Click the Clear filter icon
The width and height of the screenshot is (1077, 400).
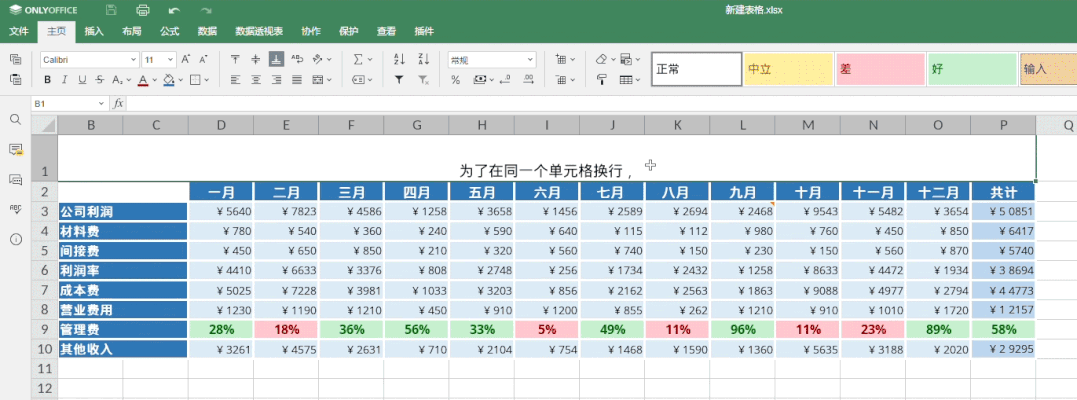(423, 80)
